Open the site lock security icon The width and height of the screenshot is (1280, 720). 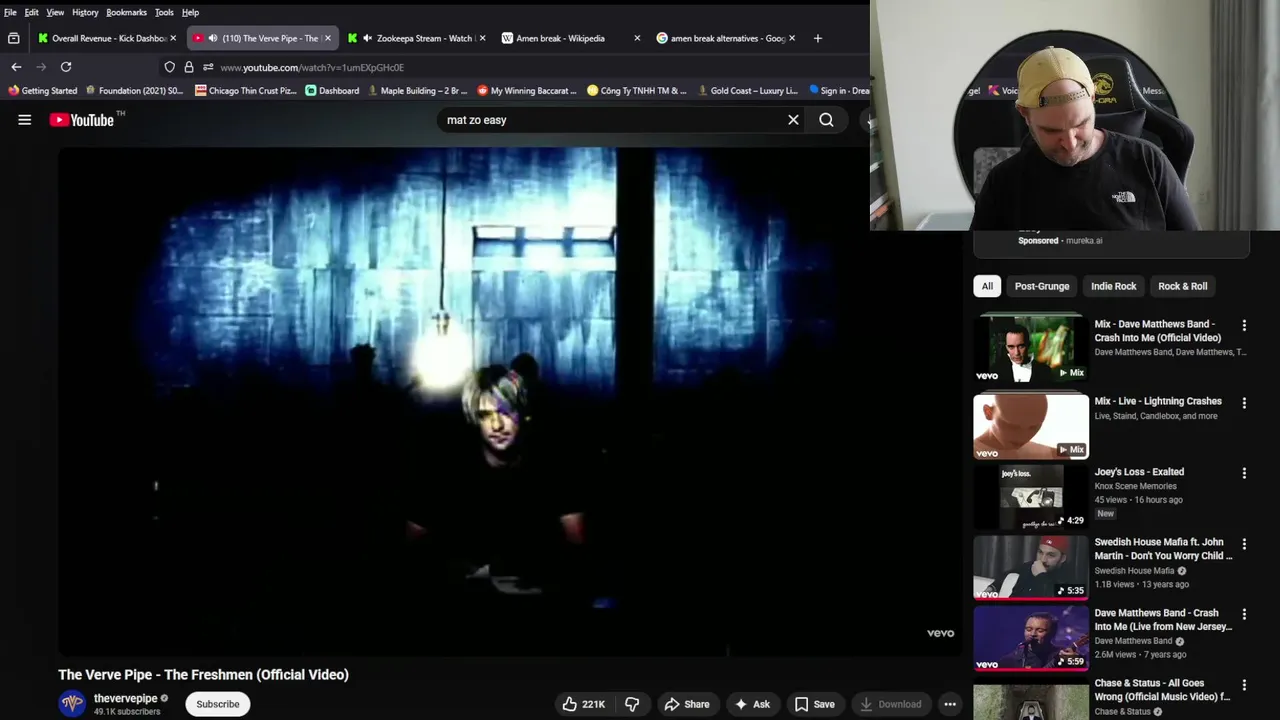click(x=188, y=67)
